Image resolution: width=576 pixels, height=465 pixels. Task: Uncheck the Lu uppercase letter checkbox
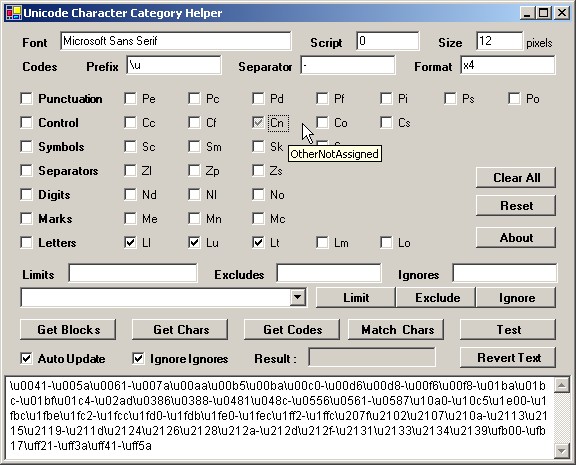(194, 243)
